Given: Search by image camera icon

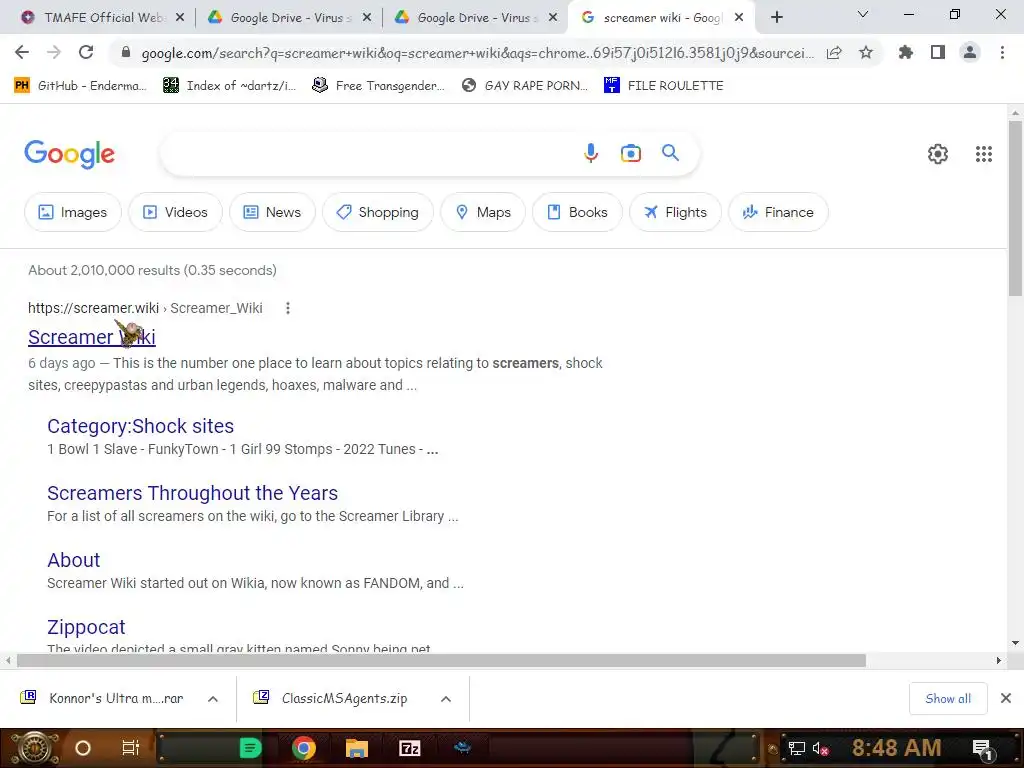Looking at the screenshot, I should pyautogui.click(x=630, y=153).
